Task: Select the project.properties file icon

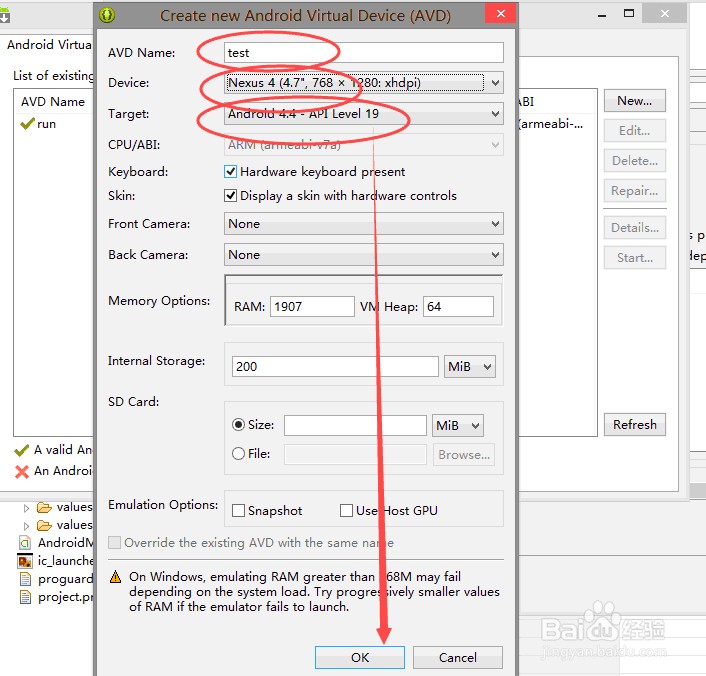Action: click(26, 597)
